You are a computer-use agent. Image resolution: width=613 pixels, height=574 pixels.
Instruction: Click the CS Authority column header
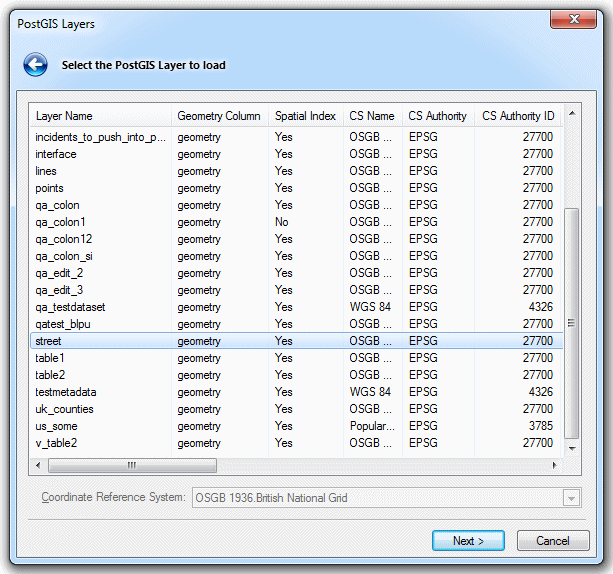437,116
